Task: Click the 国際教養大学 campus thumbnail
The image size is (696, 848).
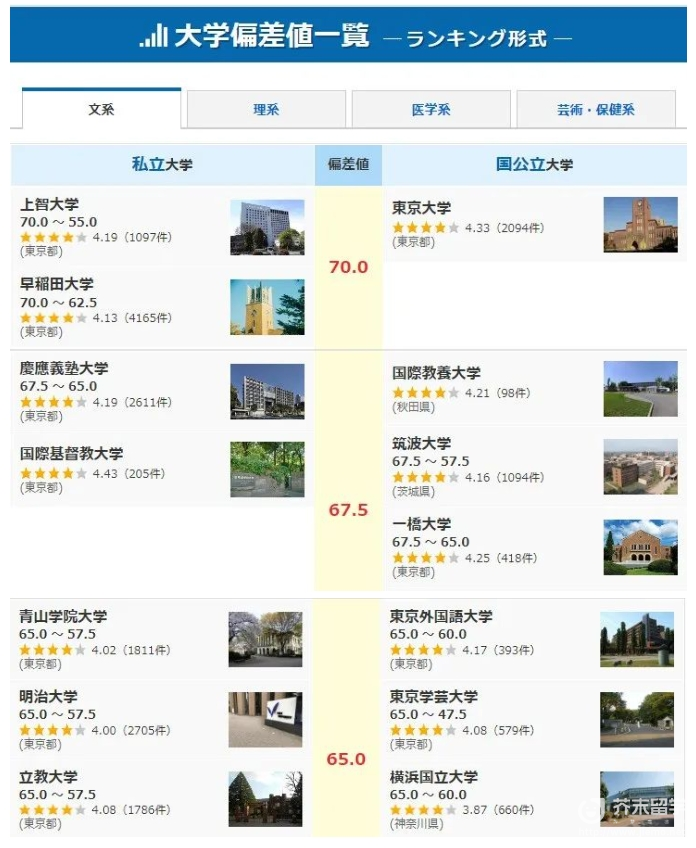Action: pos(640,389)
